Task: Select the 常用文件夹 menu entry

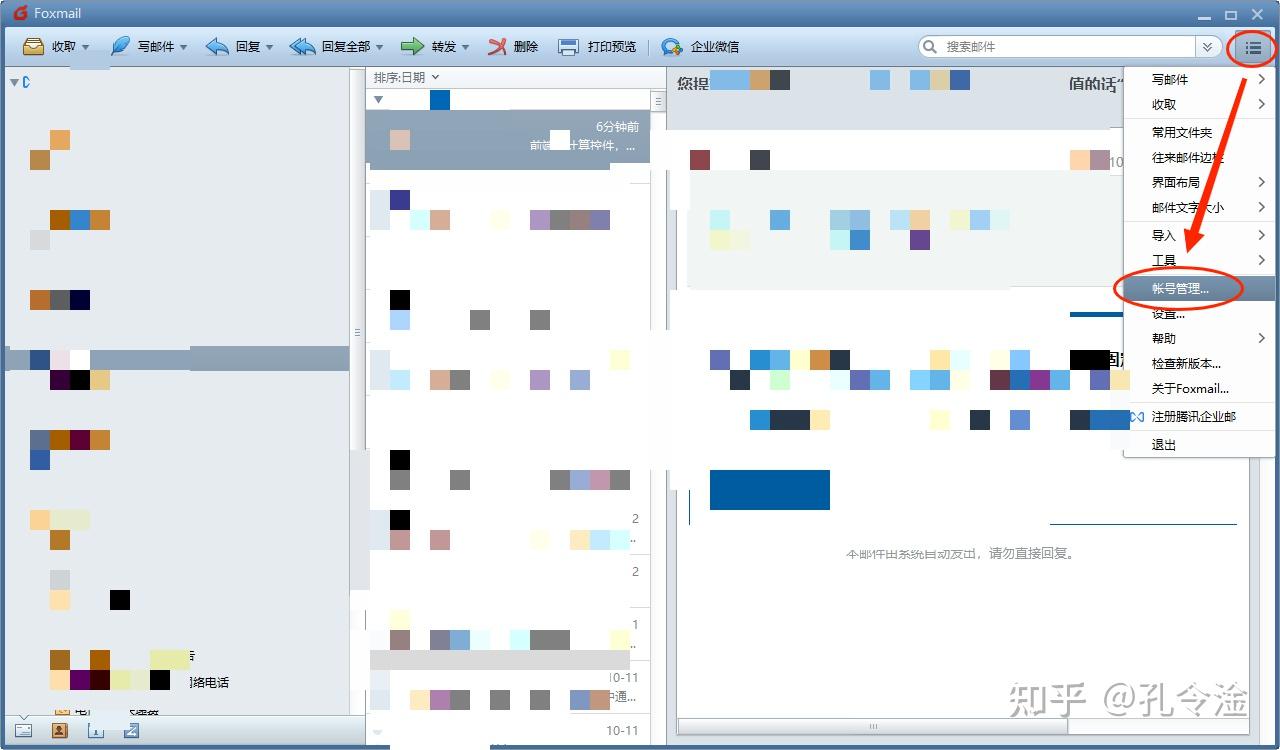Action: pyautogui.click(x=1199, y=132)
